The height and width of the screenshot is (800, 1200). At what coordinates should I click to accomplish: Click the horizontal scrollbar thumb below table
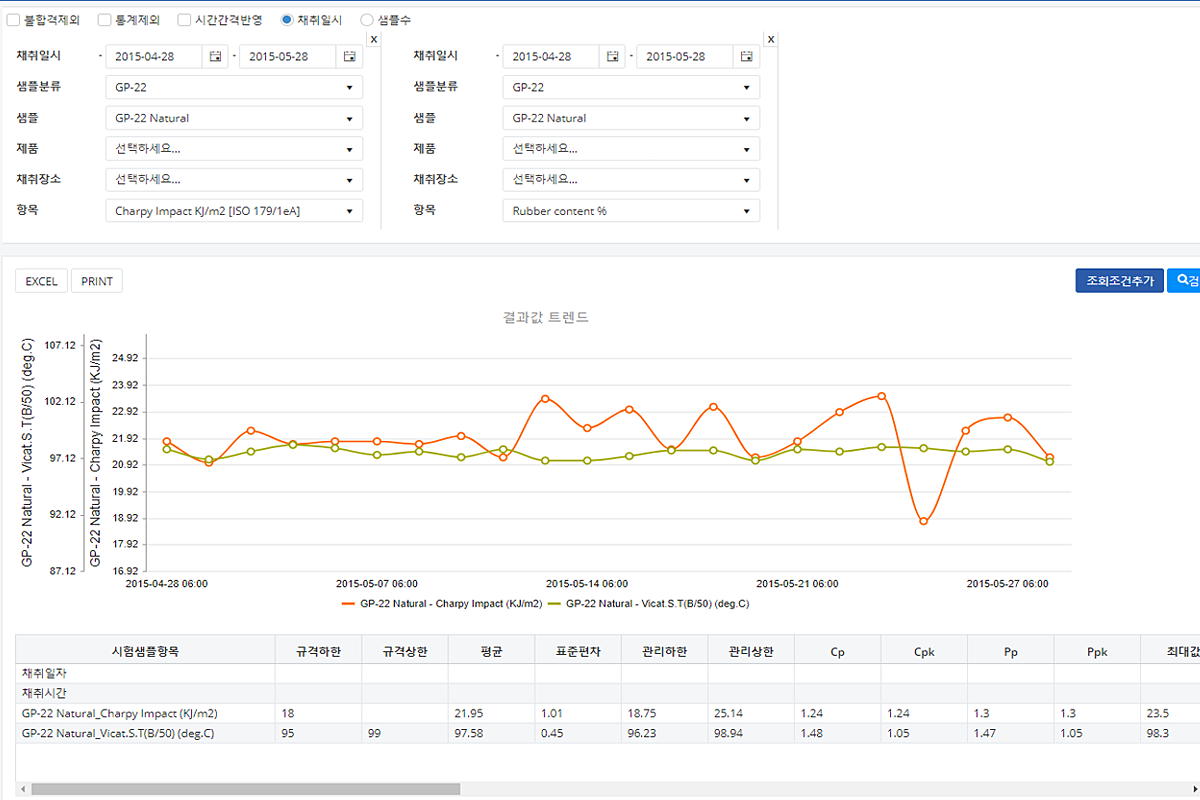click(245, 789)
